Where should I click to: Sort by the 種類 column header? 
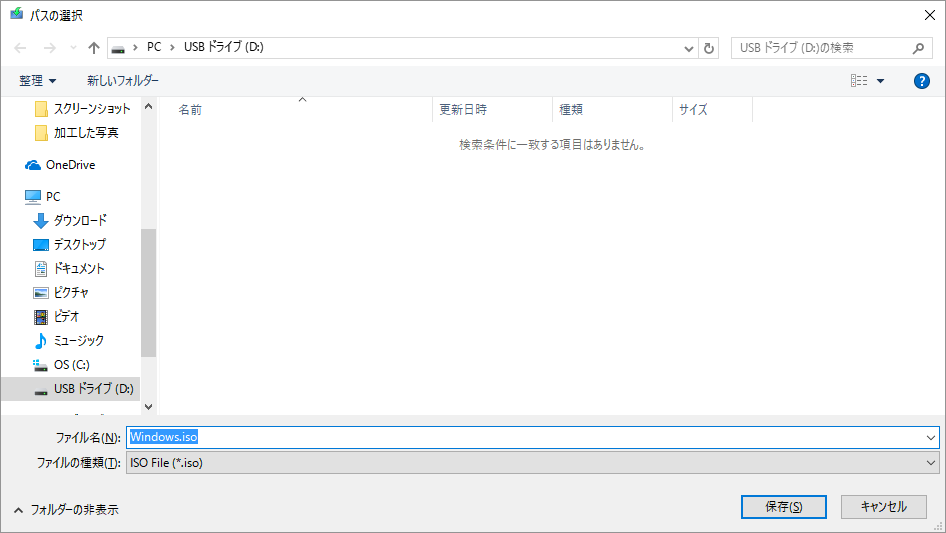612,110
